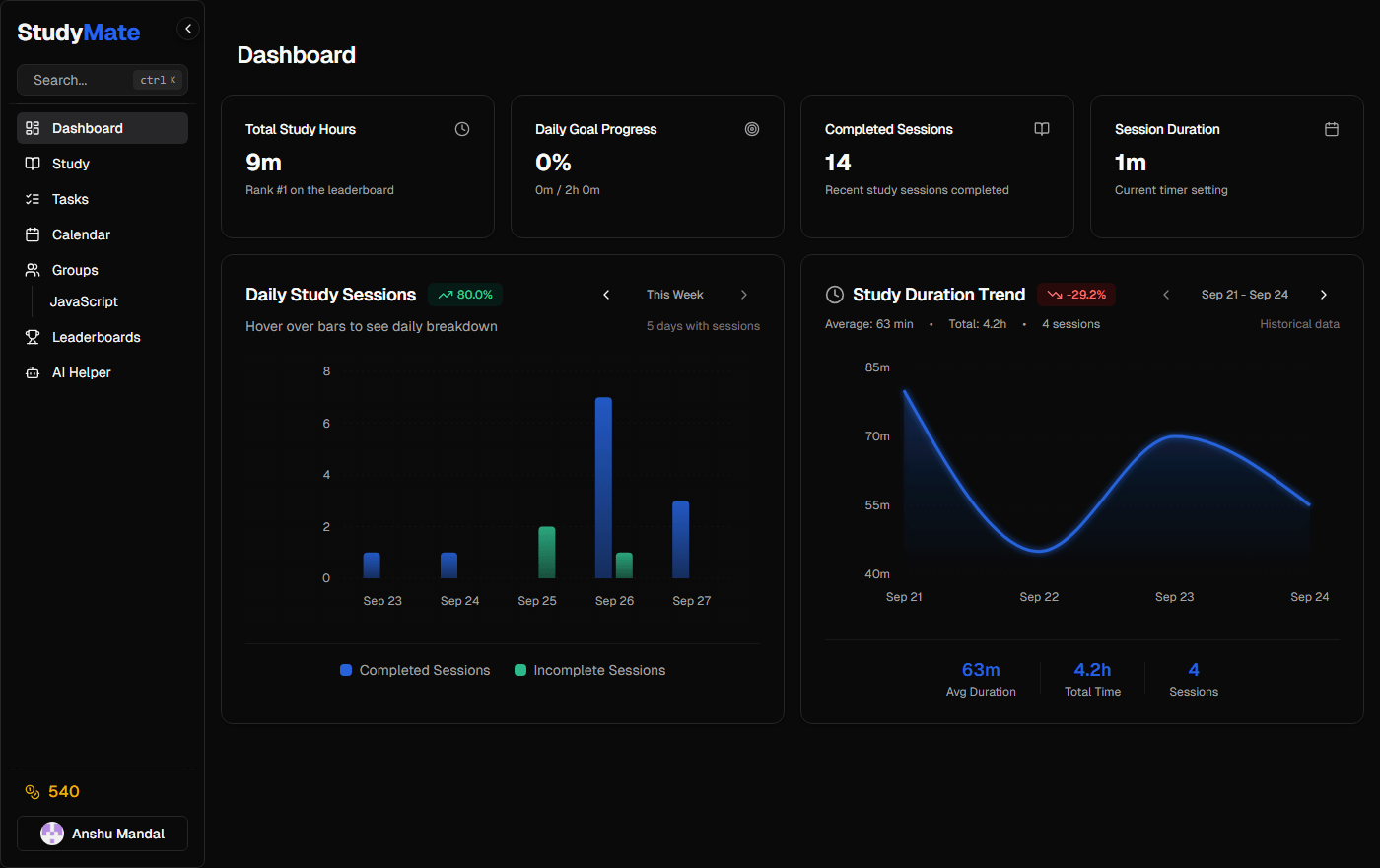Click the Tasks checklist icon
The image size is (1380, 868).
(31, 199)
